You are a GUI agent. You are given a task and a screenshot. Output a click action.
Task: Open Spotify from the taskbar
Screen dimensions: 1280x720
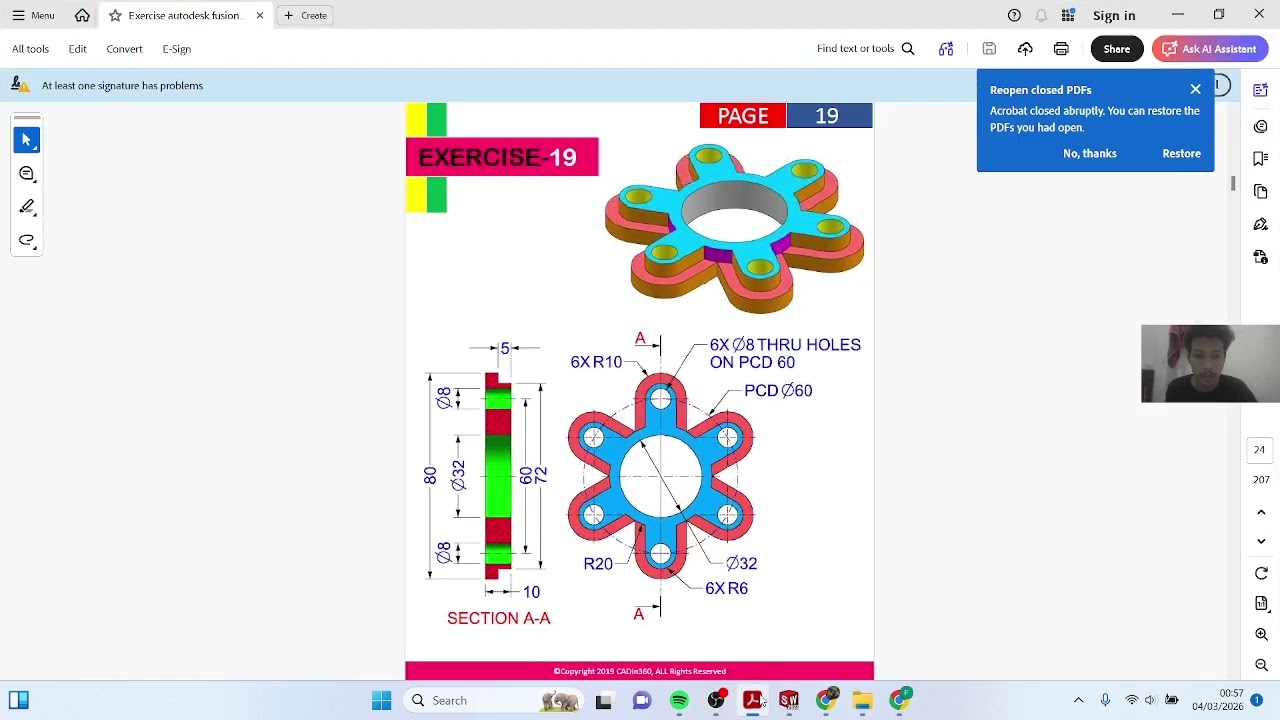coord(679,700)
